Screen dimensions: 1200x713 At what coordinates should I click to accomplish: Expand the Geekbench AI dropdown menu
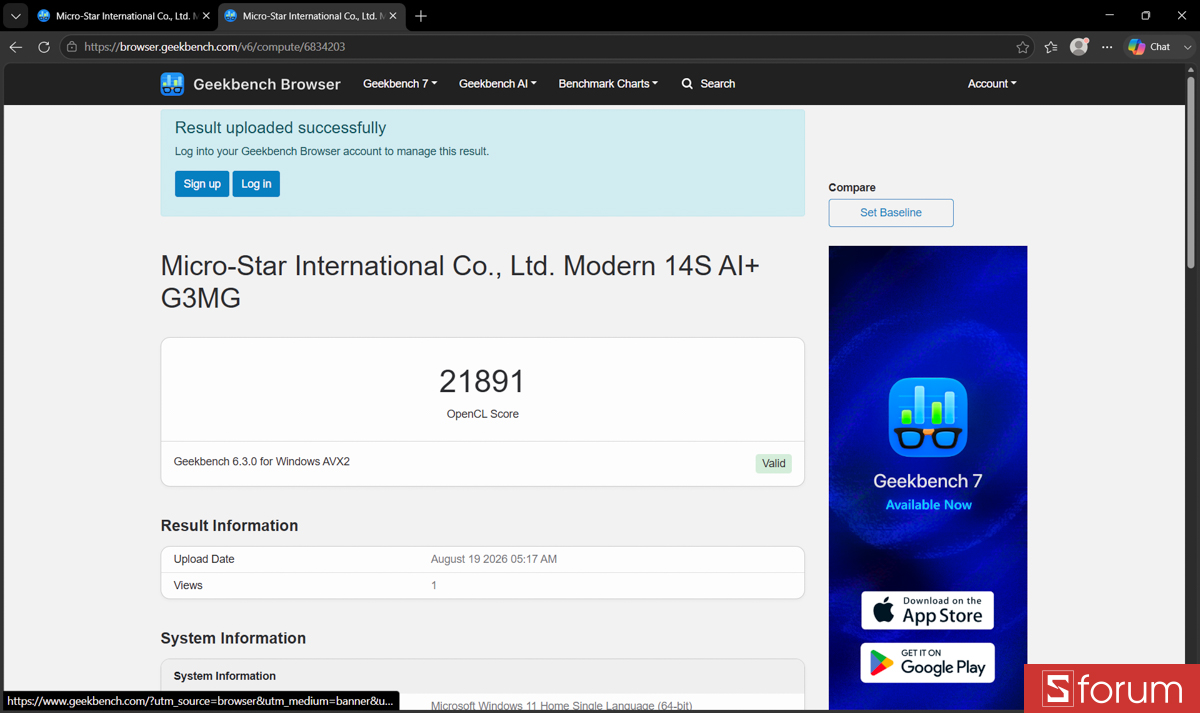pyautogui.click(x=498, y=84)
